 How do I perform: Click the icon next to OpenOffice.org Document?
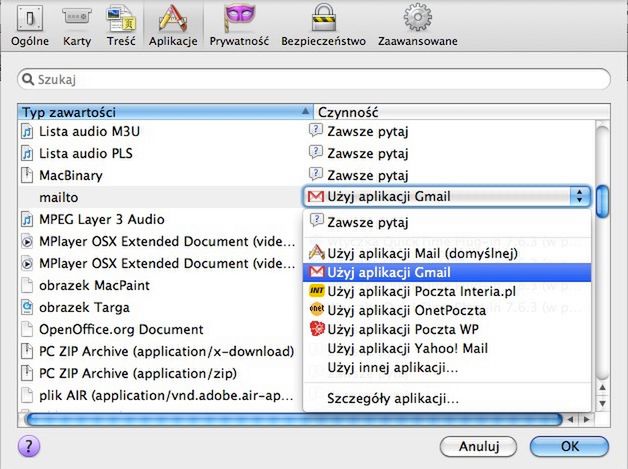coord(27,330)
